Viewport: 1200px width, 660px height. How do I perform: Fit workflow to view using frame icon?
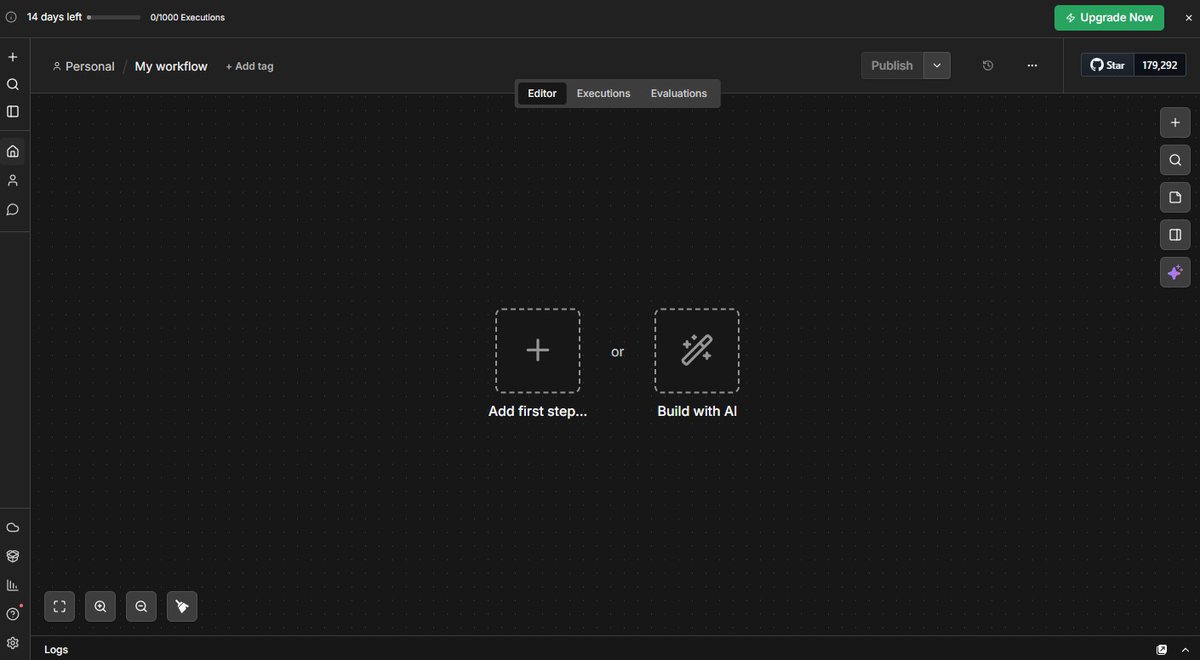59,606
